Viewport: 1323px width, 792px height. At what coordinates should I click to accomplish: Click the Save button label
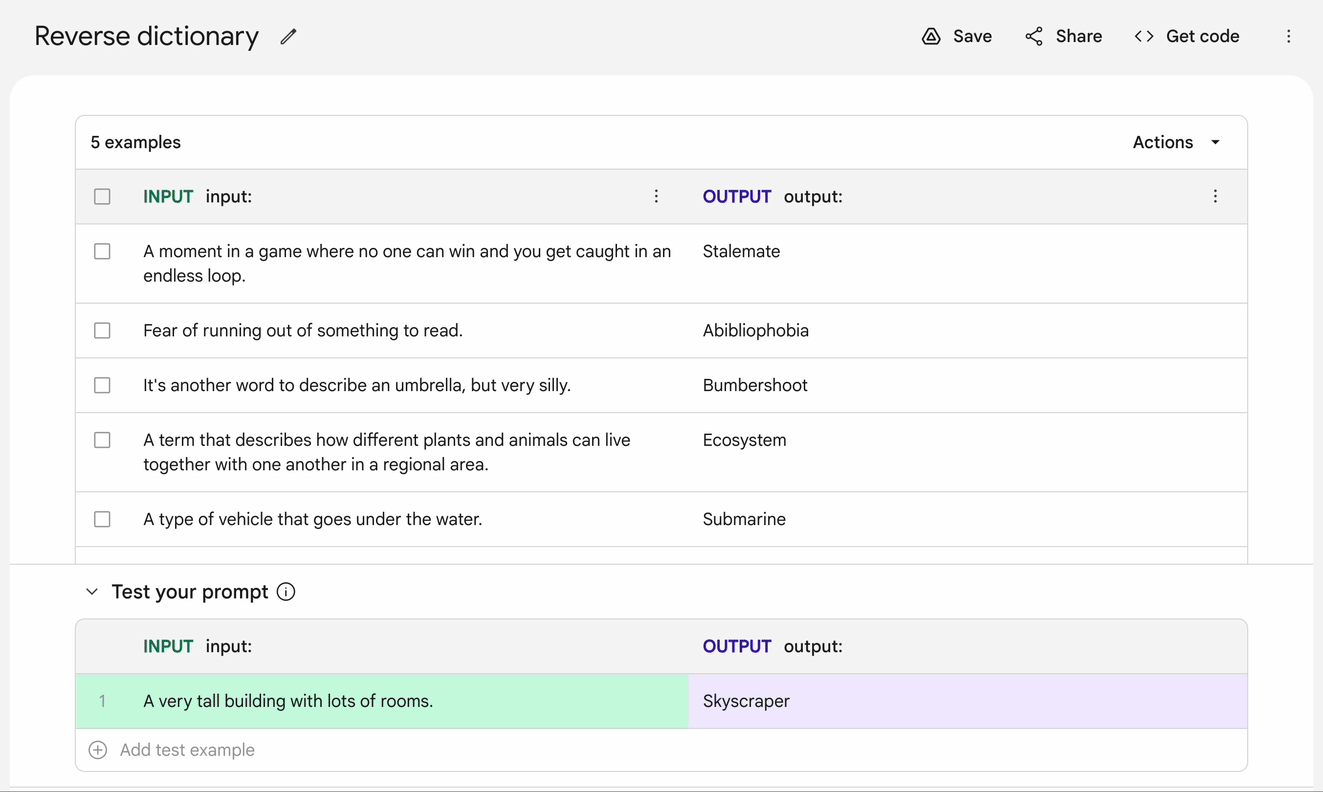(972, 37)
